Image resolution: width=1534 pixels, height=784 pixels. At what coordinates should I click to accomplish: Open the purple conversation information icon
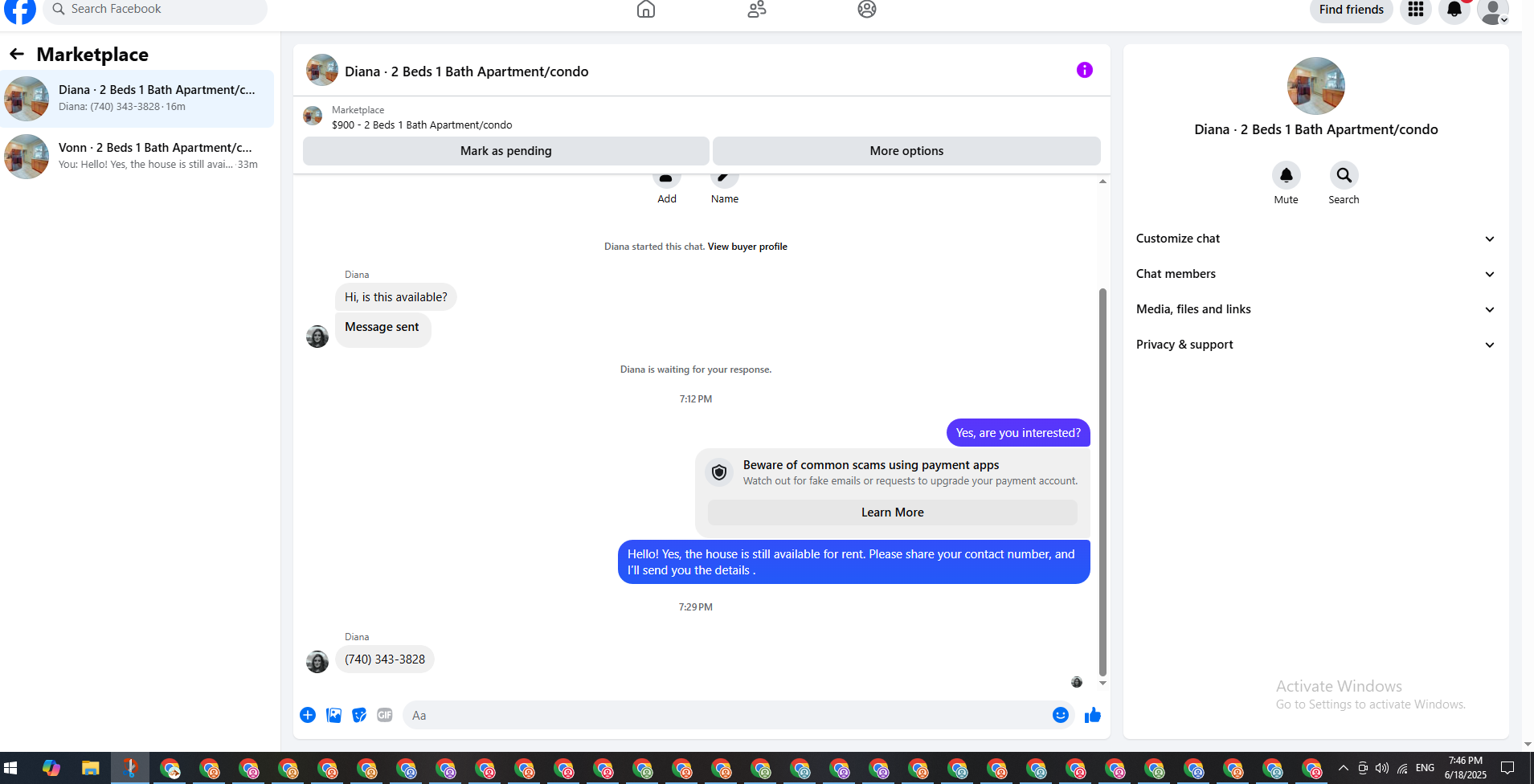pyautogui.click(x=1085, y=70)
